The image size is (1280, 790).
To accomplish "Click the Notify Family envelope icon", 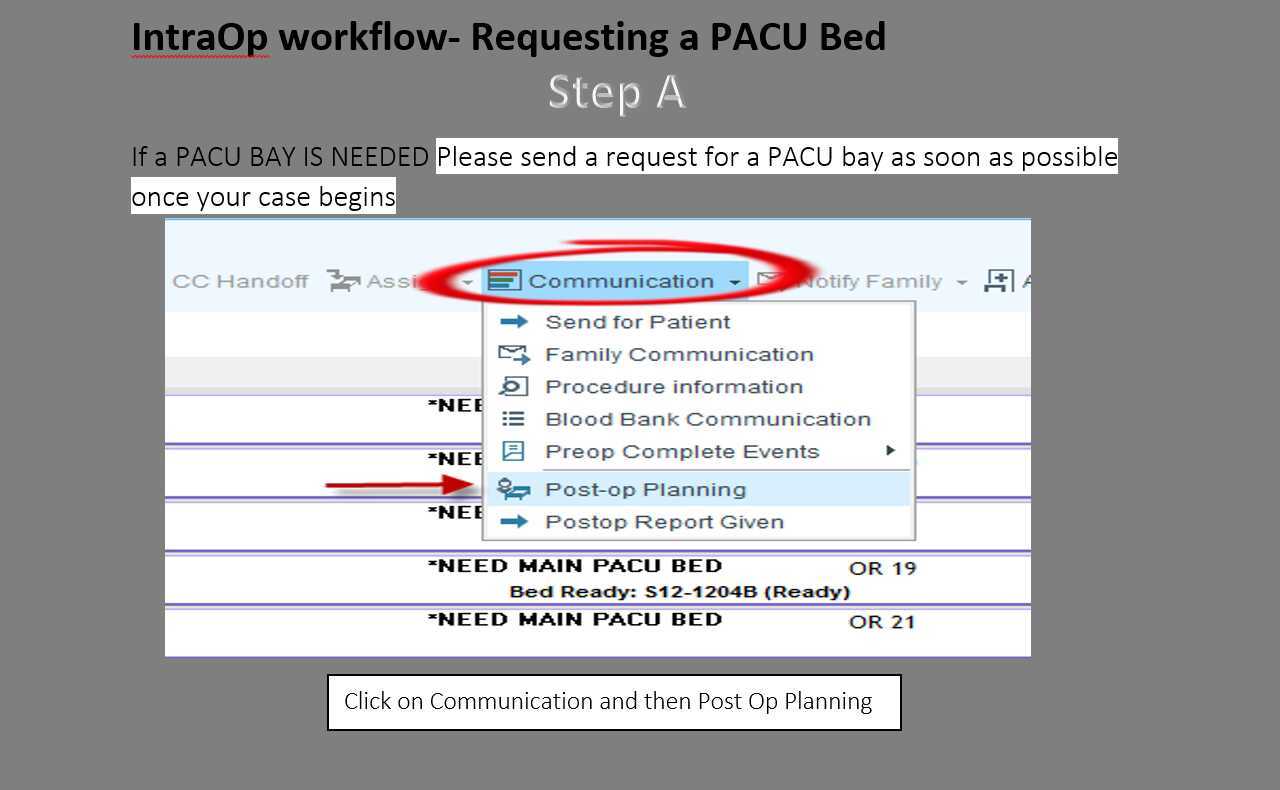I will tap(768, 280).
